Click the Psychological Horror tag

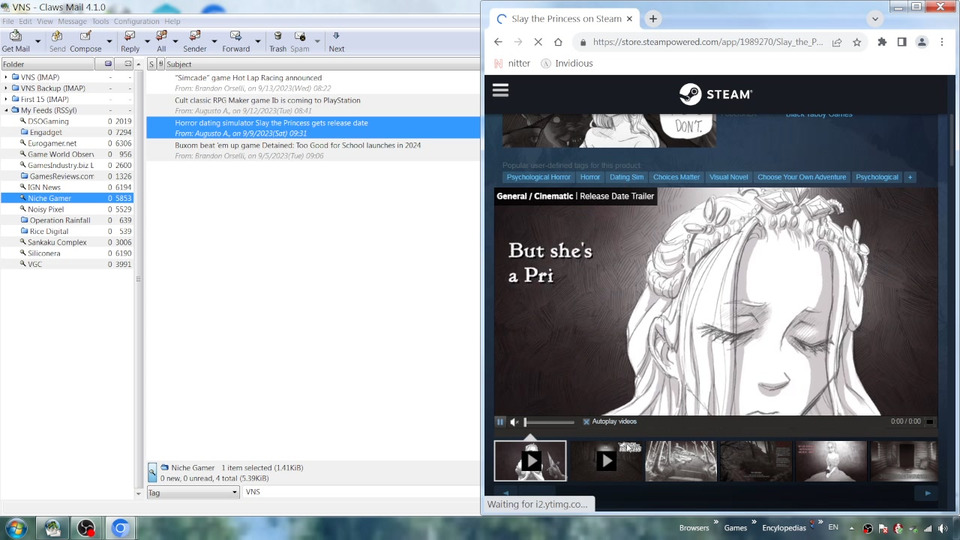click(x=538, y=177)
